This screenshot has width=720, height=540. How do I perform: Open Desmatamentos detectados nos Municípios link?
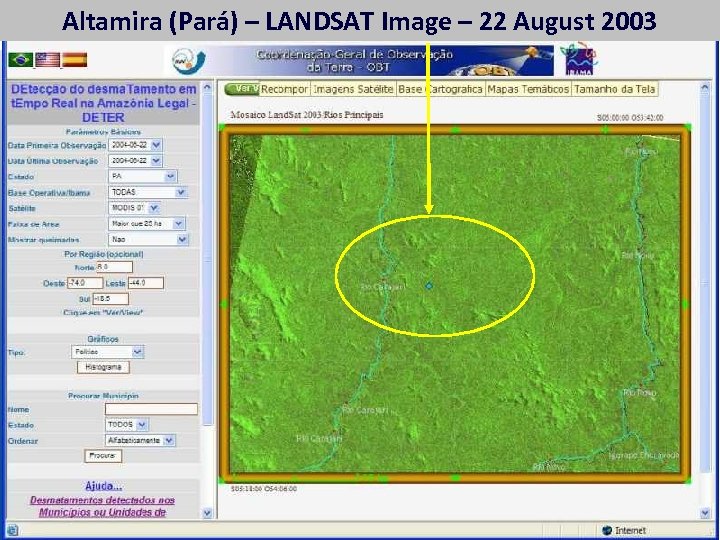pos(102,506)
